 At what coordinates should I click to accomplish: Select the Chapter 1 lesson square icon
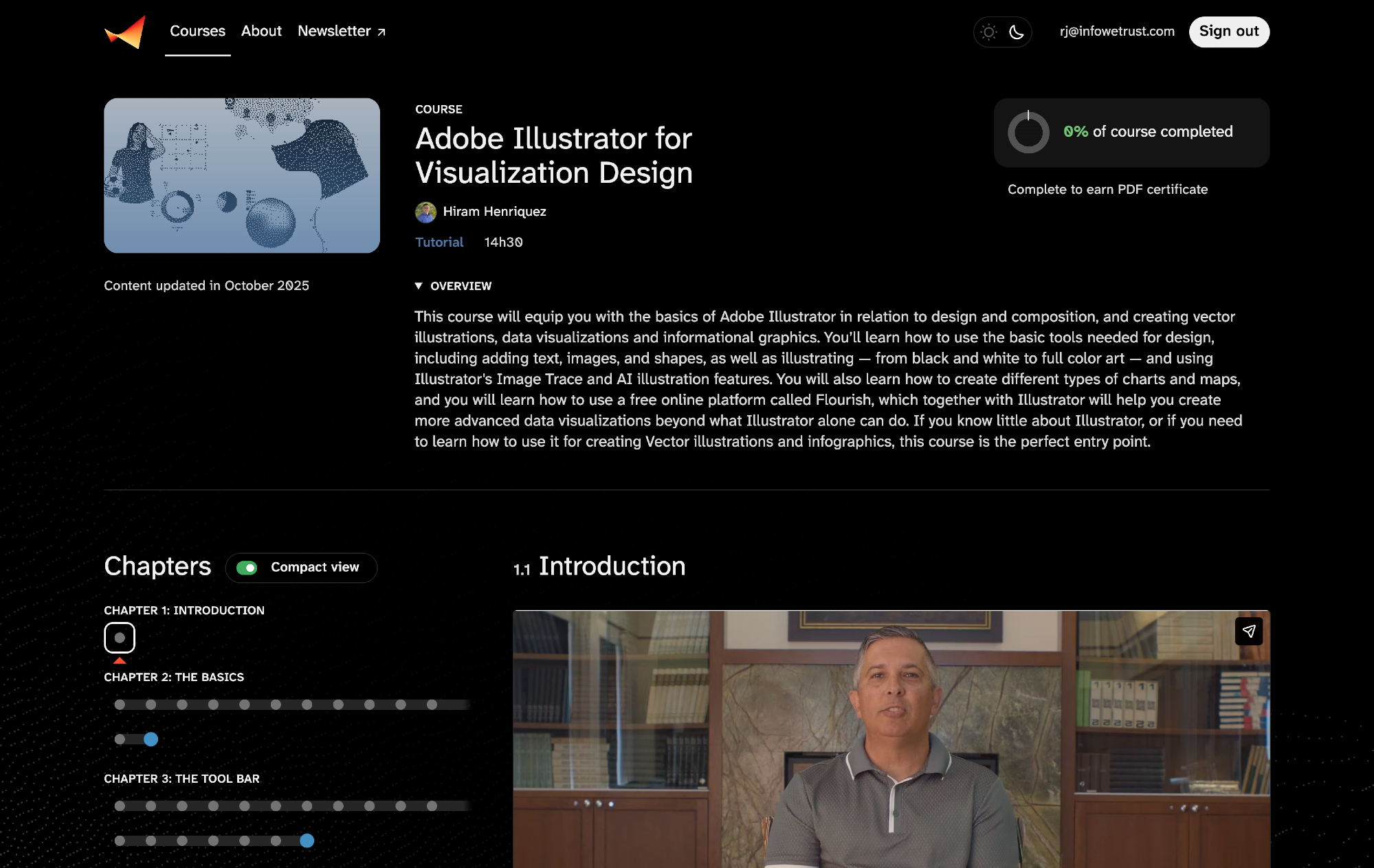(x=120, y=638)
